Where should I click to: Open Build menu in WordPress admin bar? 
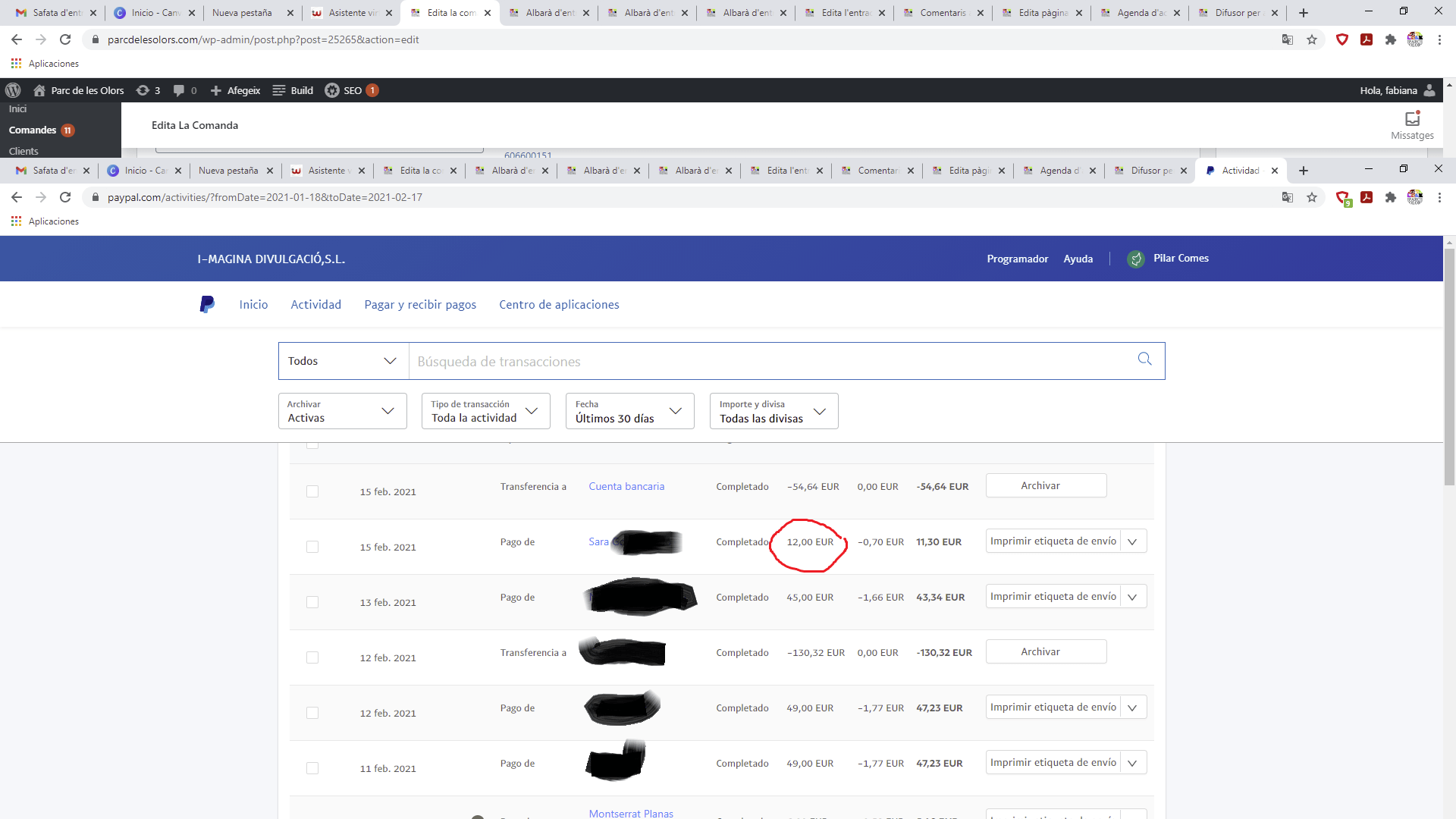click(293, 90)
